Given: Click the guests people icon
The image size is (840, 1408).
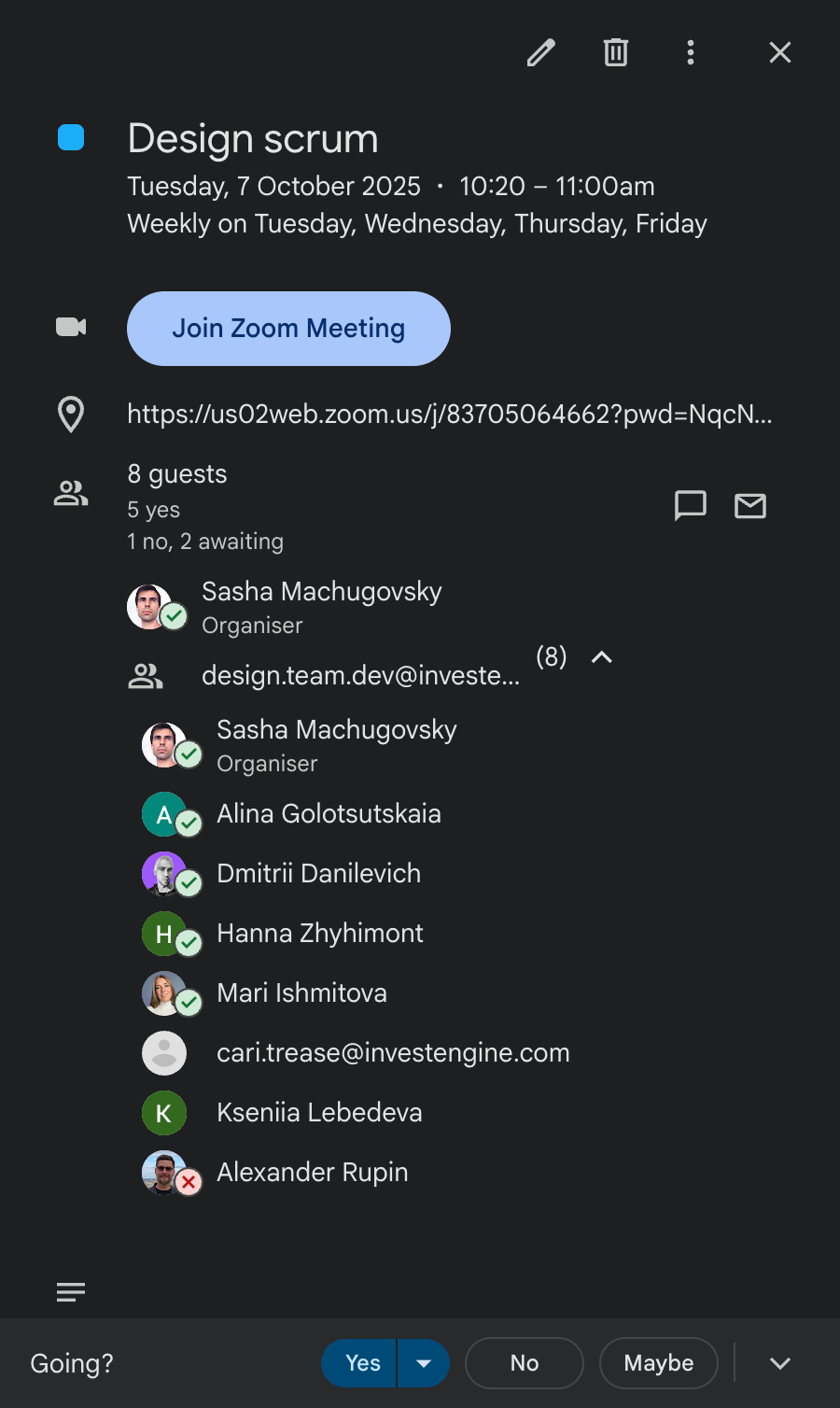Looking at the screenshot, I should [x=71, y=493].
